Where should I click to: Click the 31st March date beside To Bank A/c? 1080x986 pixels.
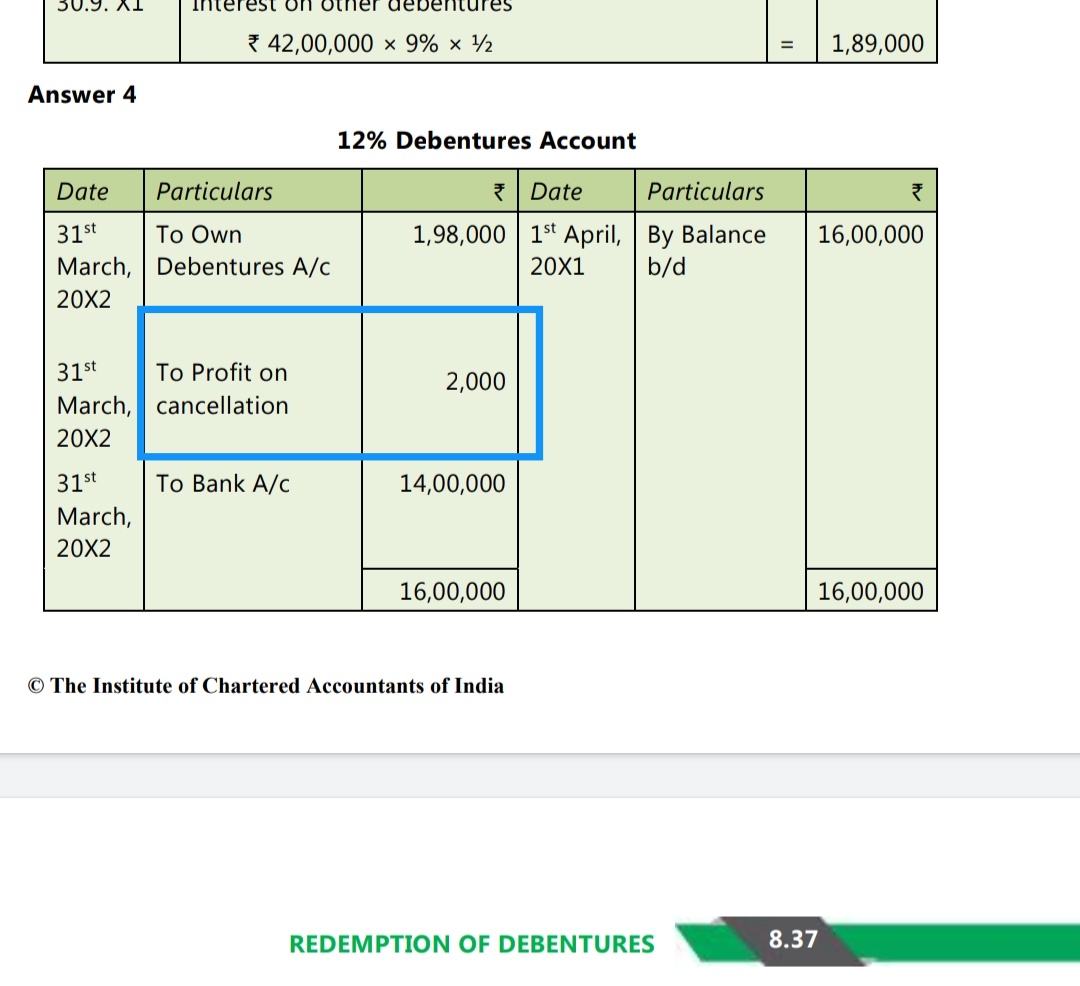click(x=94, y=516)
